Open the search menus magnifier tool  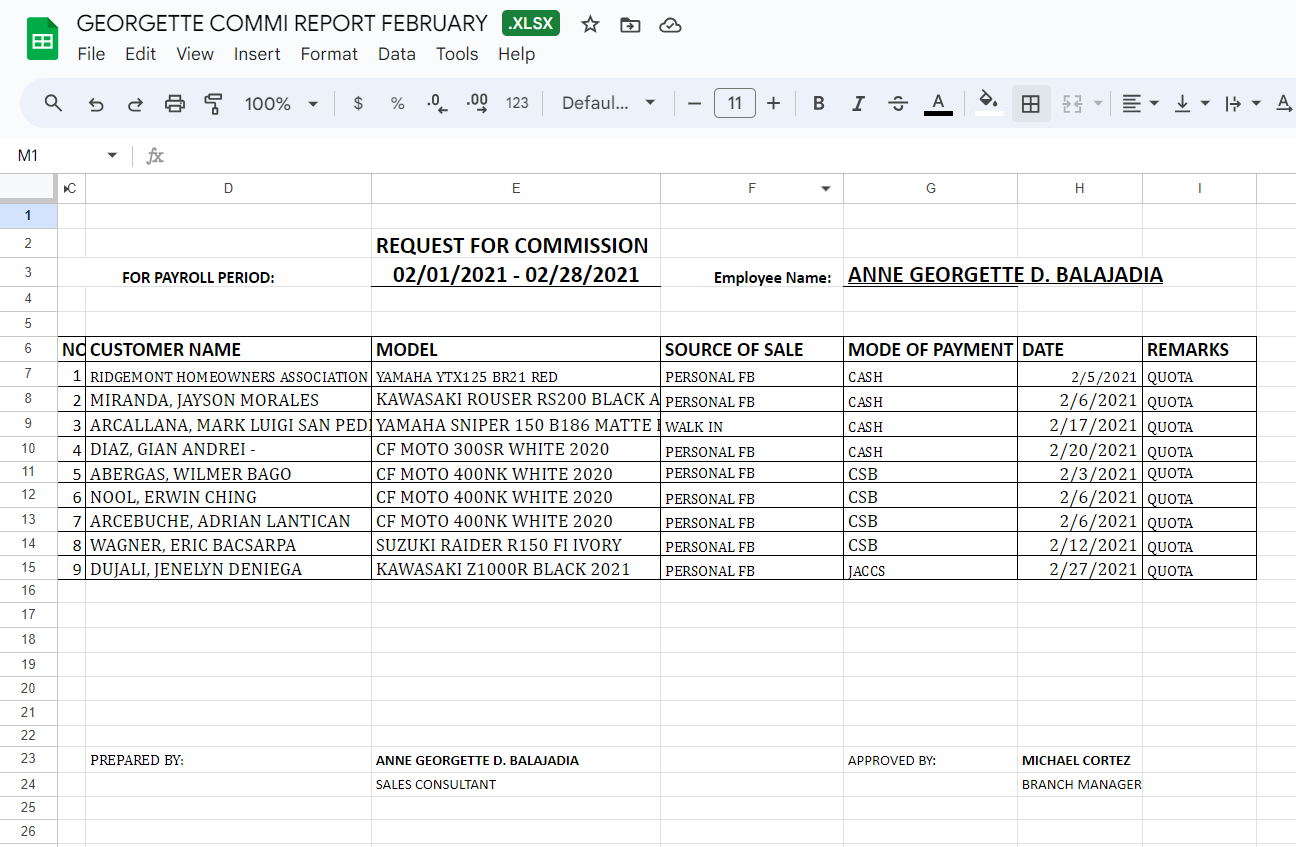[x=54, y=103]
